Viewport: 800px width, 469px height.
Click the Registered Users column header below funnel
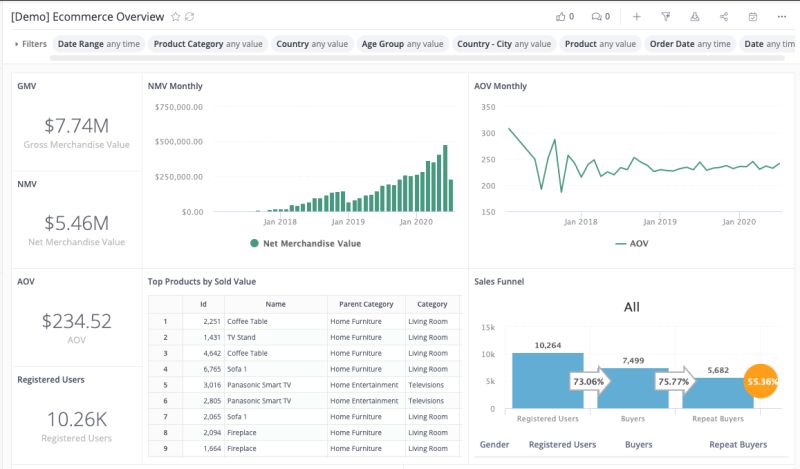pyautogui.click(x=562, y=445)
